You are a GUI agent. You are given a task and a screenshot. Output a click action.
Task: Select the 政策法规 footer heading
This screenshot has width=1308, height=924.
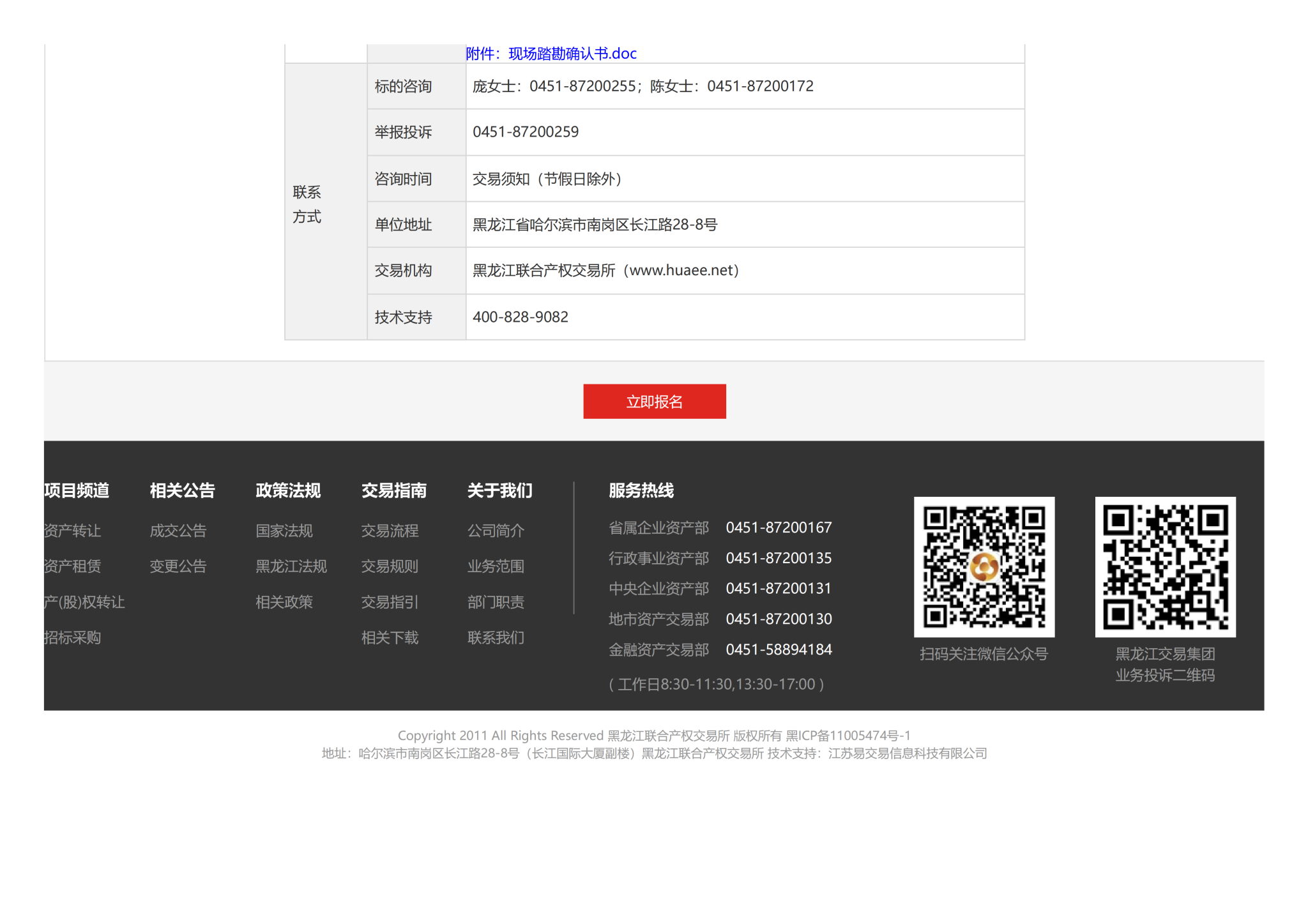click(288, 490)
